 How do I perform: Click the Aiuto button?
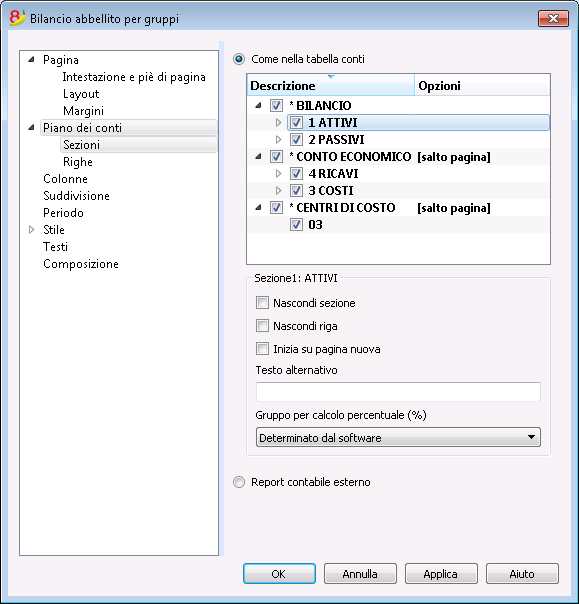click(x=522, y=574)
